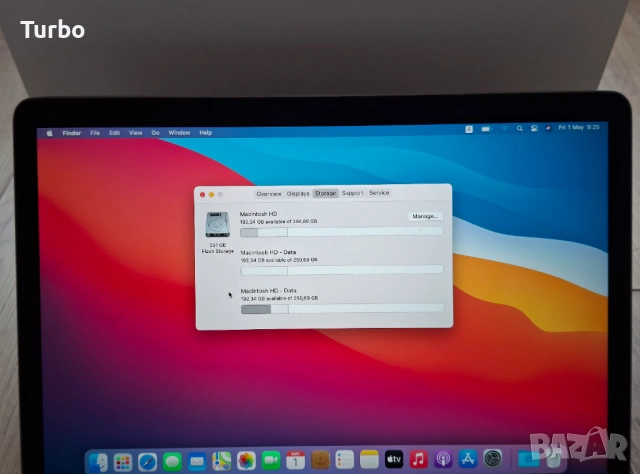This screenshot has width=640, height=474.
Task: Open the Help menu
Action: [x=206, y=133]
